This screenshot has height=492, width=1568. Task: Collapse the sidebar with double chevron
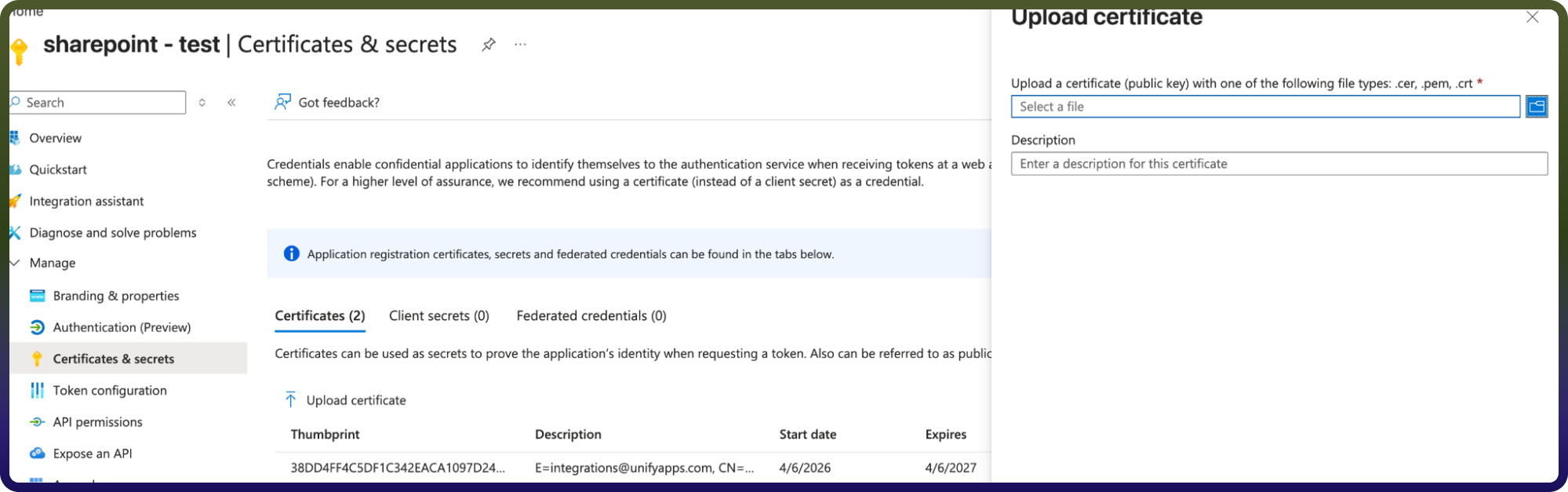pyautogui.click(x=232, y=102)
